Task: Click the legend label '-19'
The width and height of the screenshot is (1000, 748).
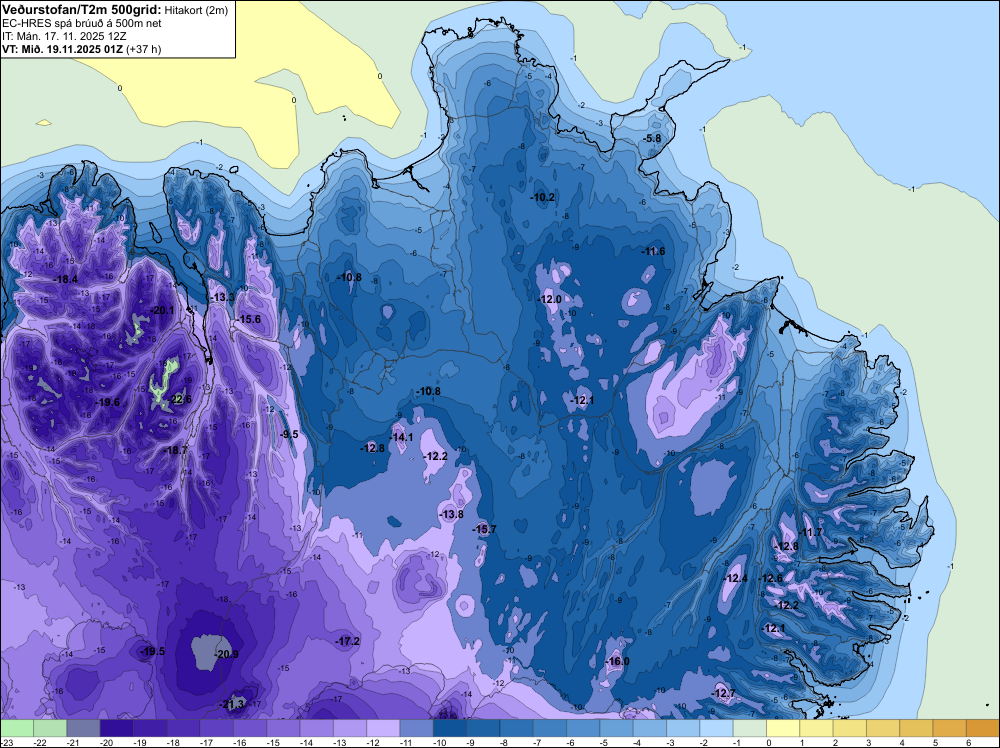Action: [140, 743]
